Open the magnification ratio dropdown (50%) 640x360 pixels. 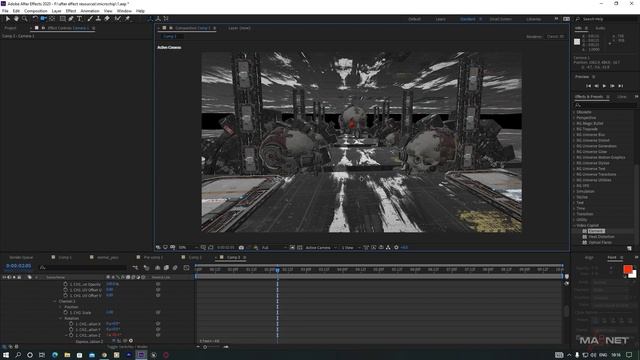pos(187,247)
